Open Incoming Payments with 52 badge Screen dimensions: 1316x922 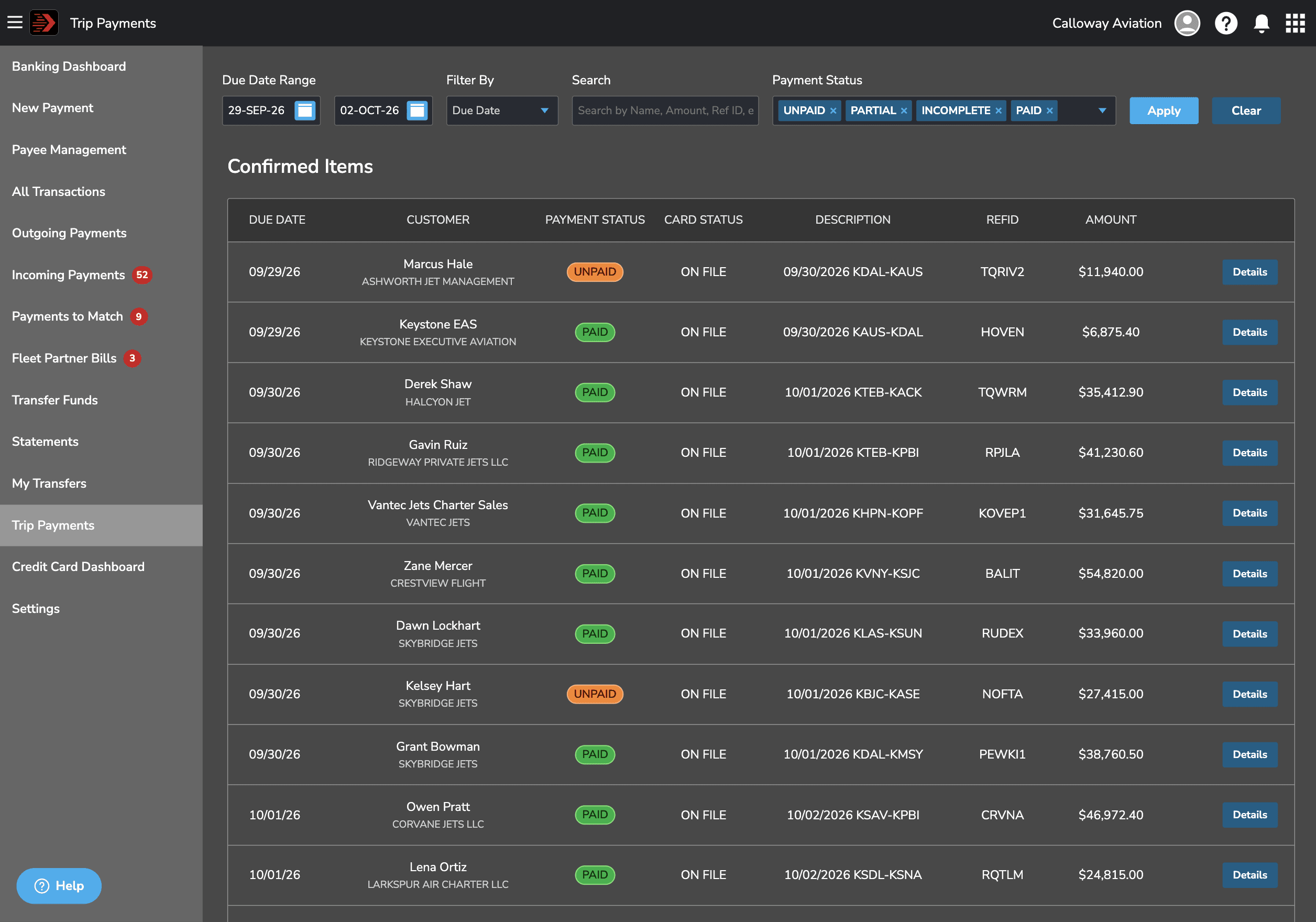coord(102,275)
